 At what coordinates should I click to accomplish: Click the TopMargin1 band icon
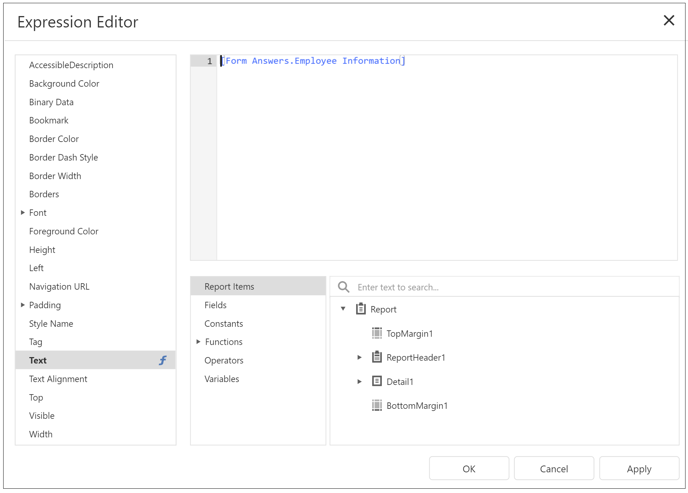pyautogui.click(x=376, y=333)
